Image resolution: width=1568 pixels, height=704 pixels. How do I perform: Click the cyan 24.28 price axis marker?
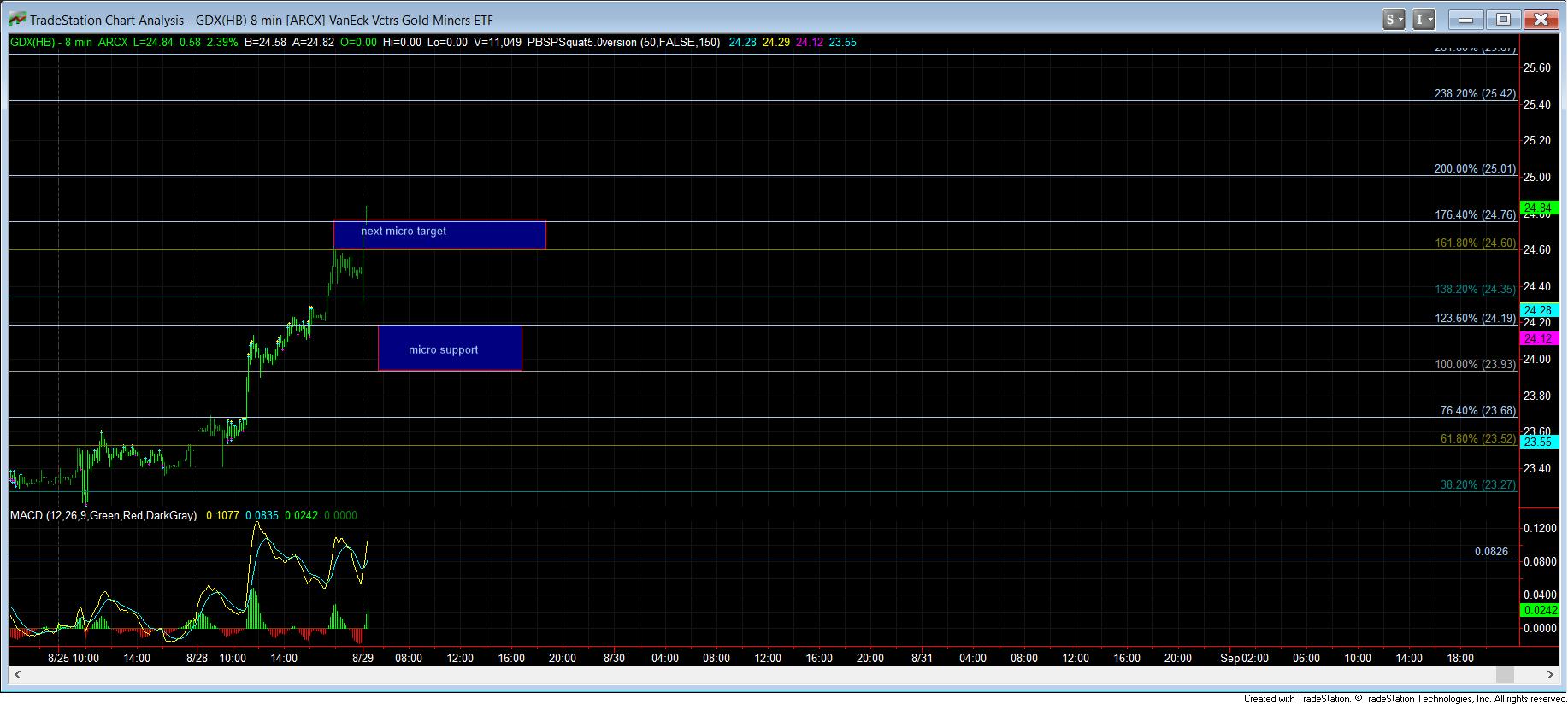1540,310
